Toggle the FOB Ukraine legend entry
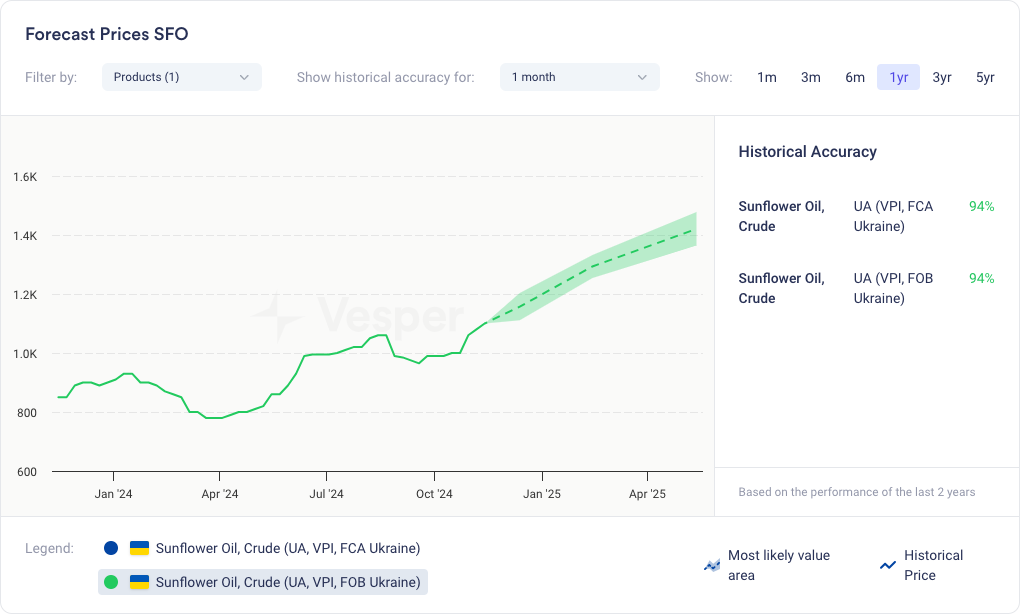The height and width of the screenshot is (614, 1020). point(287,582)
